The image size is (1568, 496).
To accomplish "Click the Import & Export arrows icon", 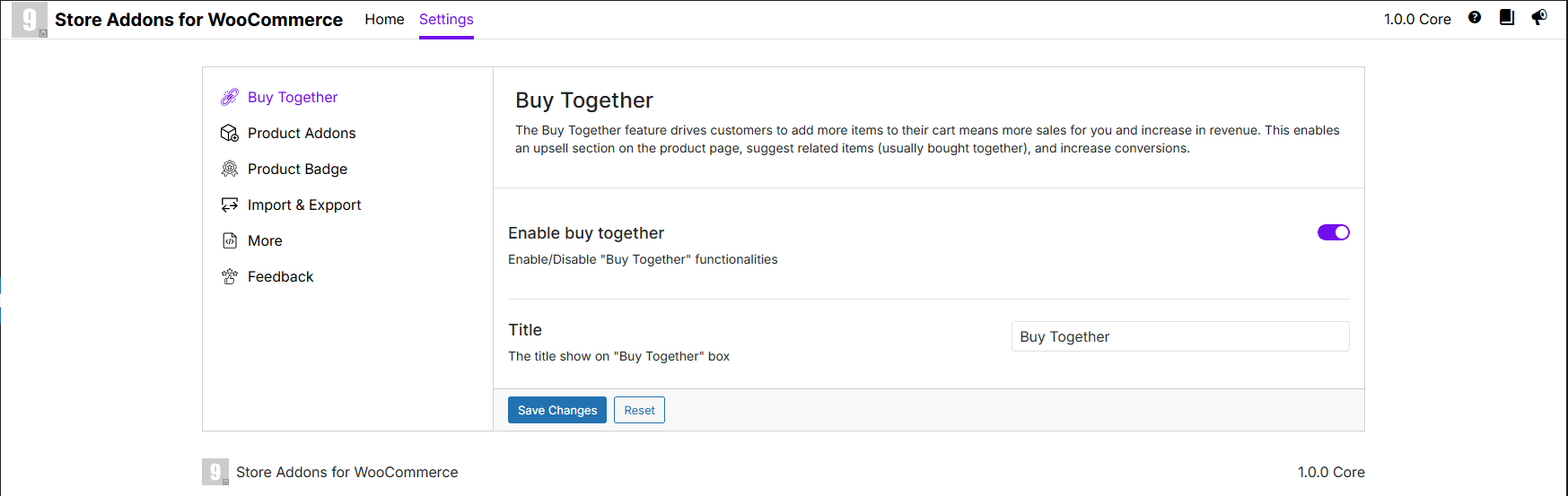I will coord(230,204).
